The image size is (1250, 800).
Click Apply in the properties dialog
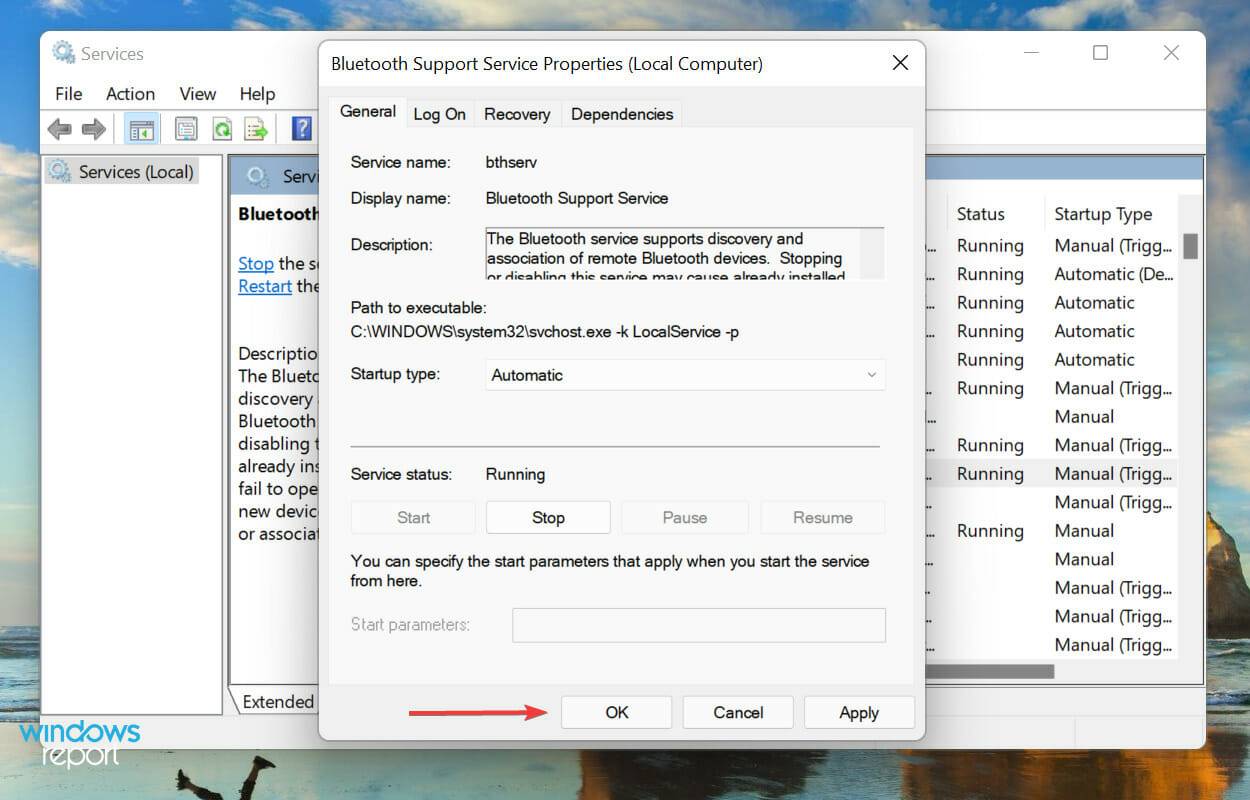(x=858, y=712)
